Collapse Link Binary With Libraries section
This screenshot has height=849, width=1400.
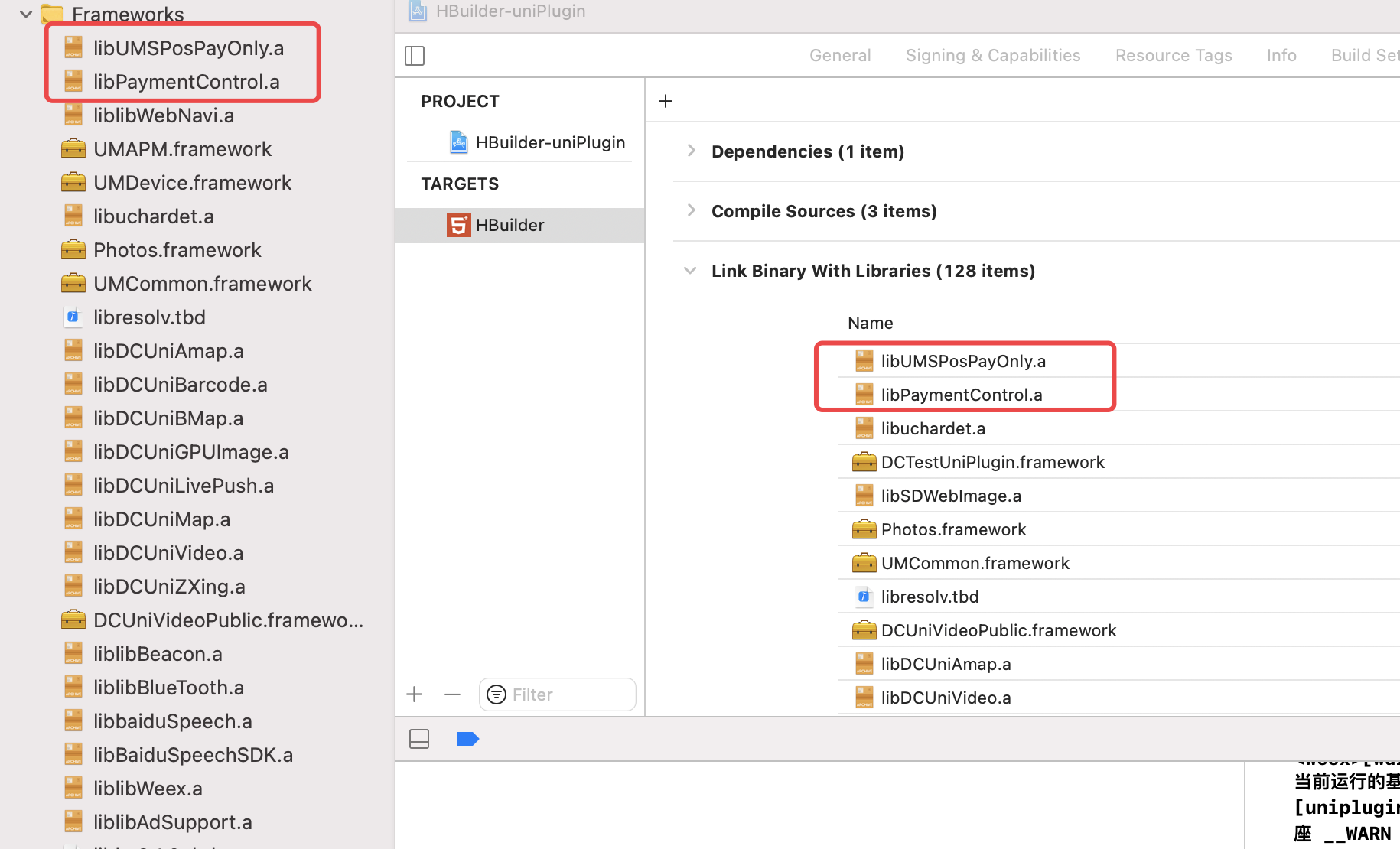[x=690, y=270]
